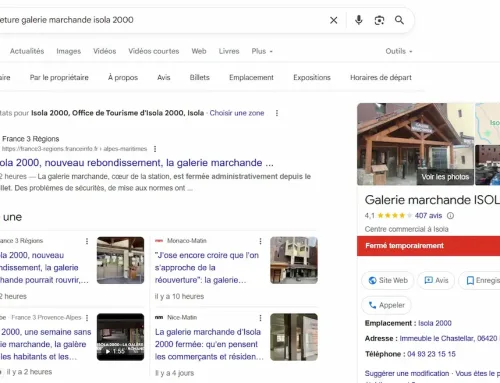Switch to the Images tab
The image size is (500, 383).
pos(69,51)
